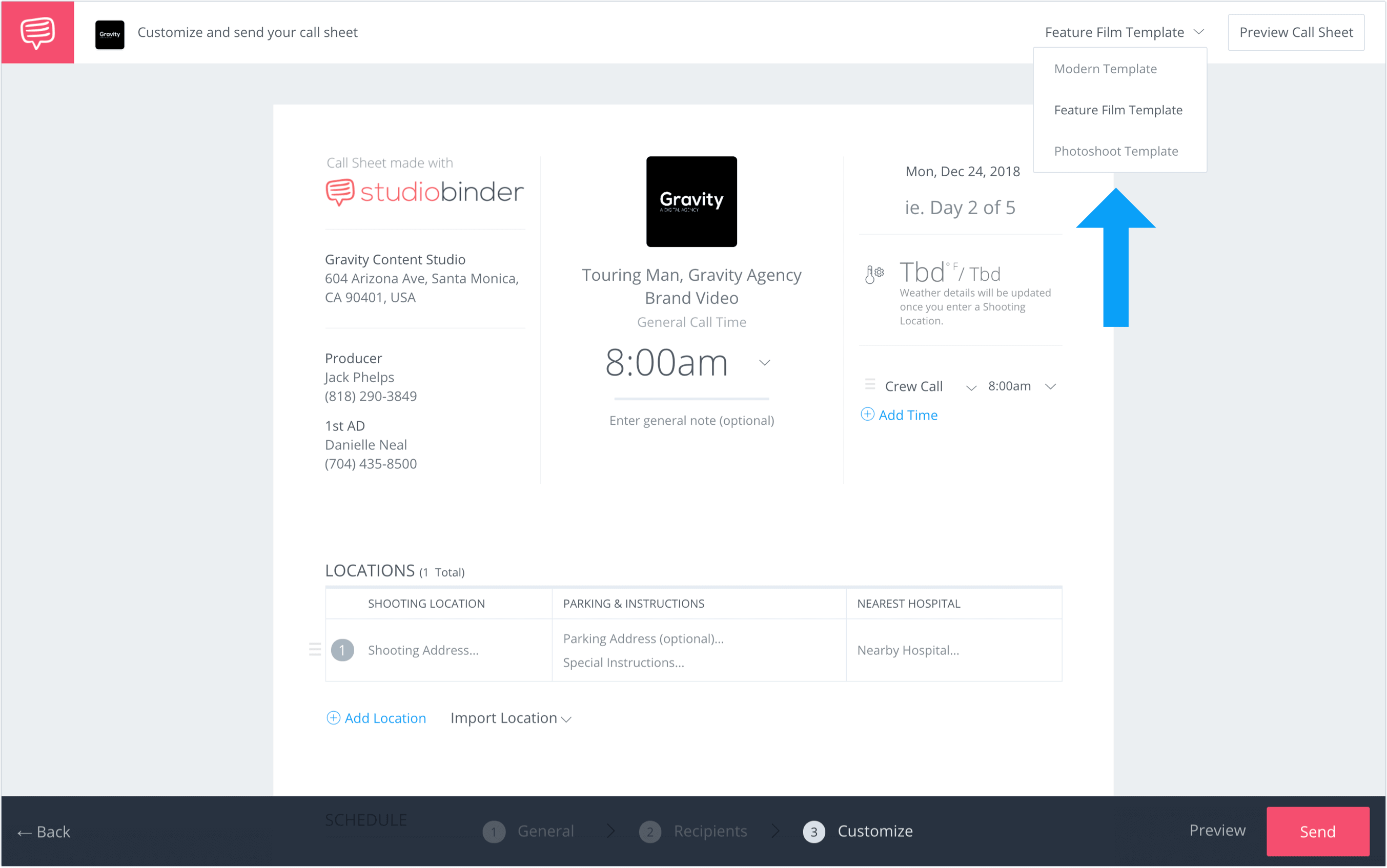Click the StudioBinder chat icon
This screenshot has width=1387, height=868.
click(37, 32)
